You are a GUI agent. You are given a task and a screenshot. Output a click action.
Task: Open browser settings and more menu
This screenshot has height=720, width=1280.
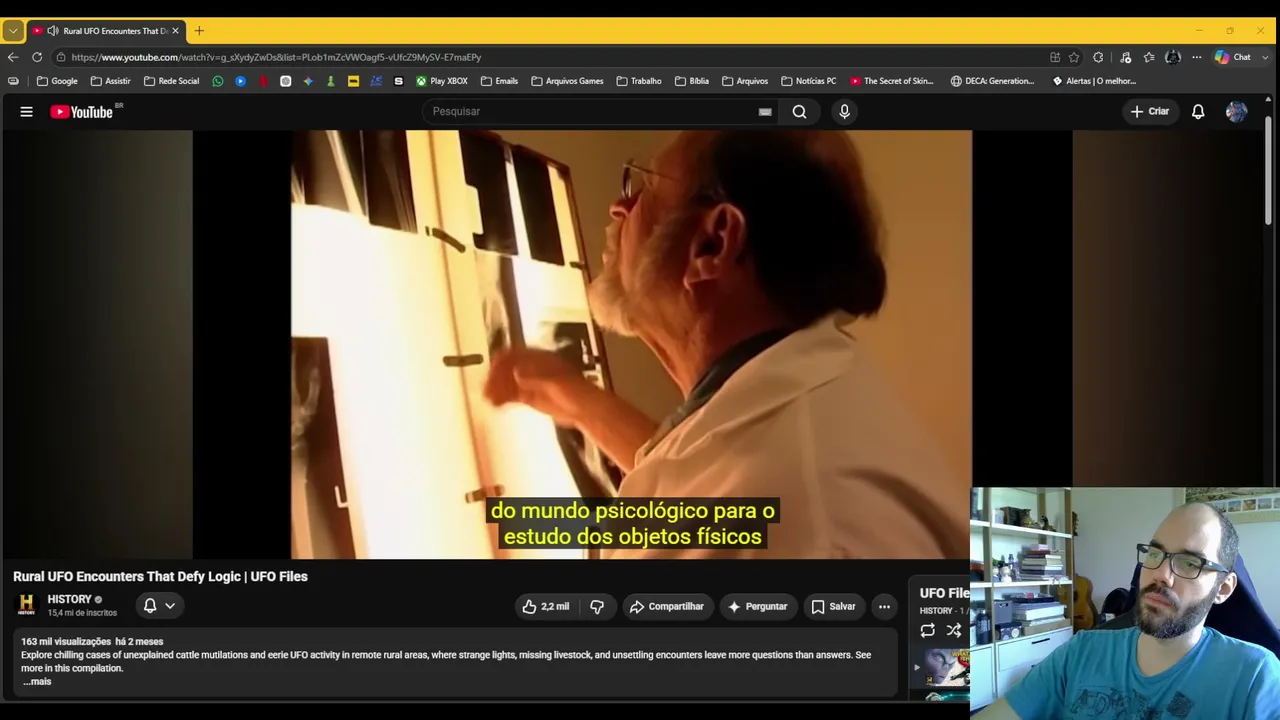[1196, 57]
